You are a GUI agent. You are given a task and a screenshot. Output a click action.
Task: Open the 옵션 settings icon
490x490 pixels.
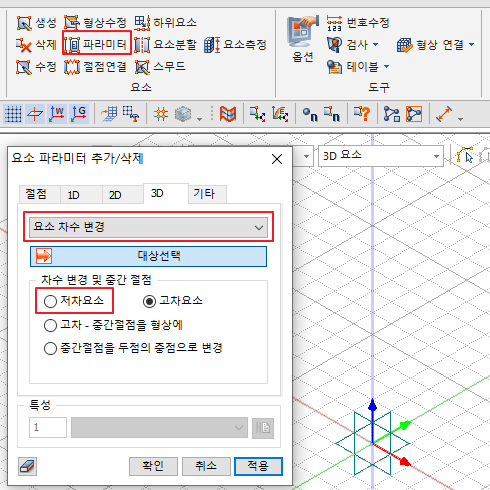coord(302,39)
